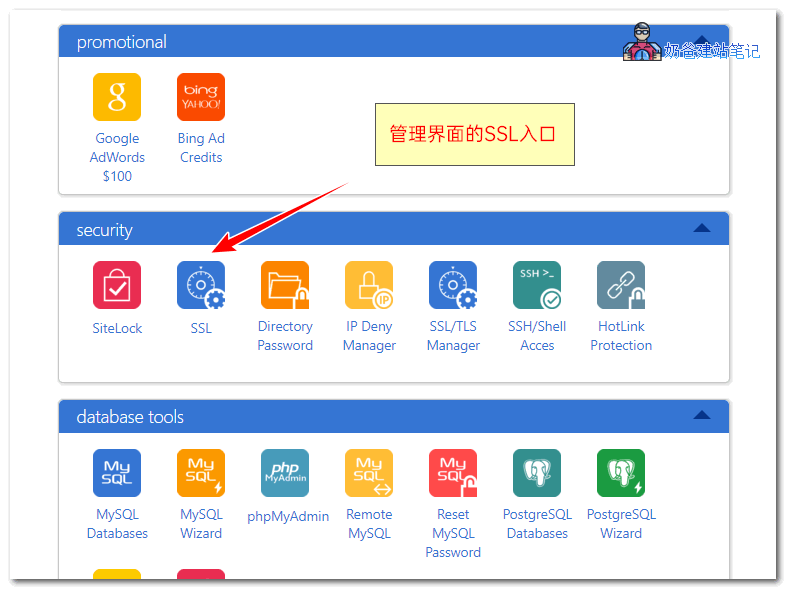
Task: Open the MySQL Databases icon
Action: 117,473
